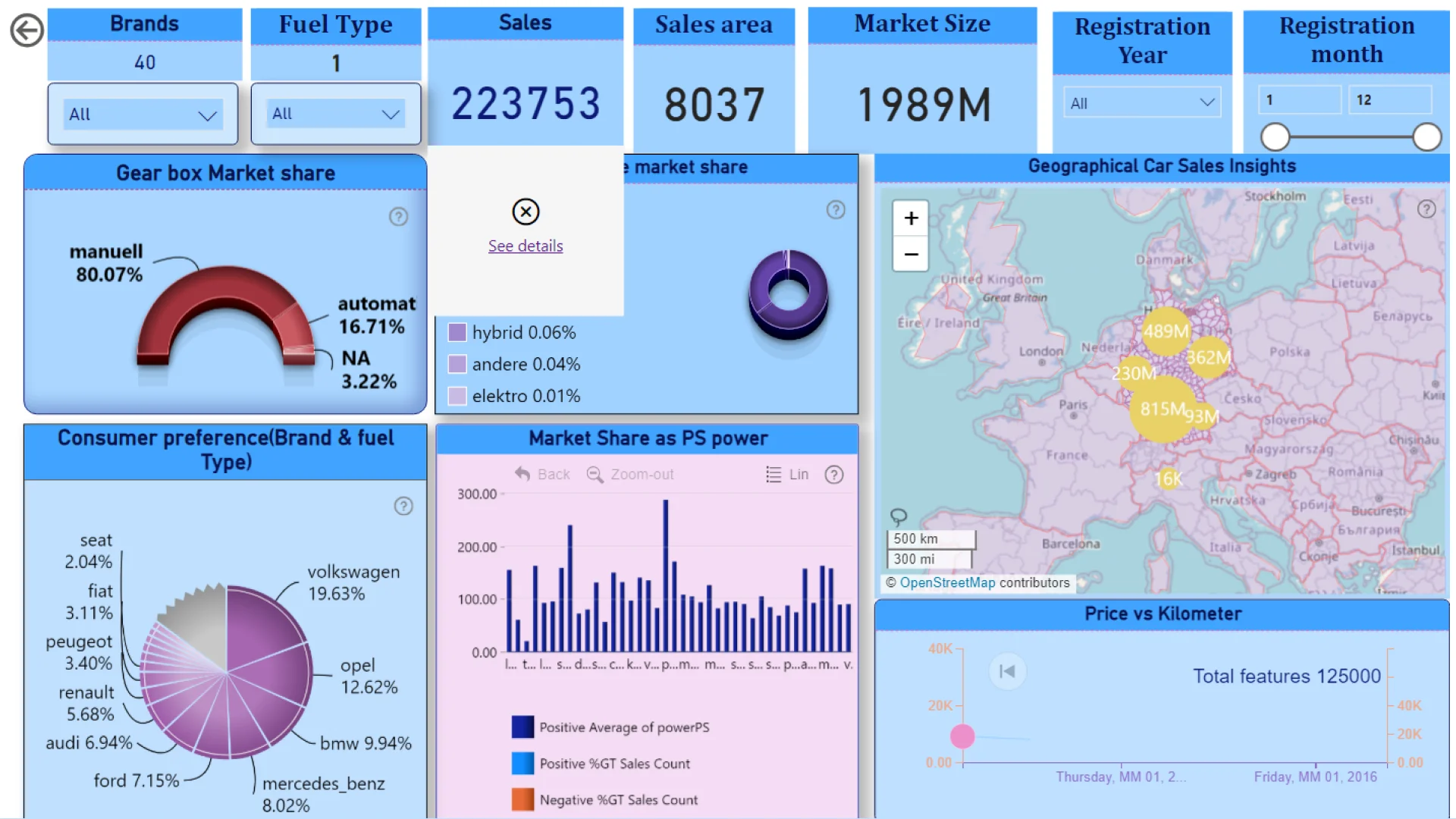Select andere 0.04% legend swatch
The width and height of the screenshot is (1456, 819).
[x=457, y=364]
